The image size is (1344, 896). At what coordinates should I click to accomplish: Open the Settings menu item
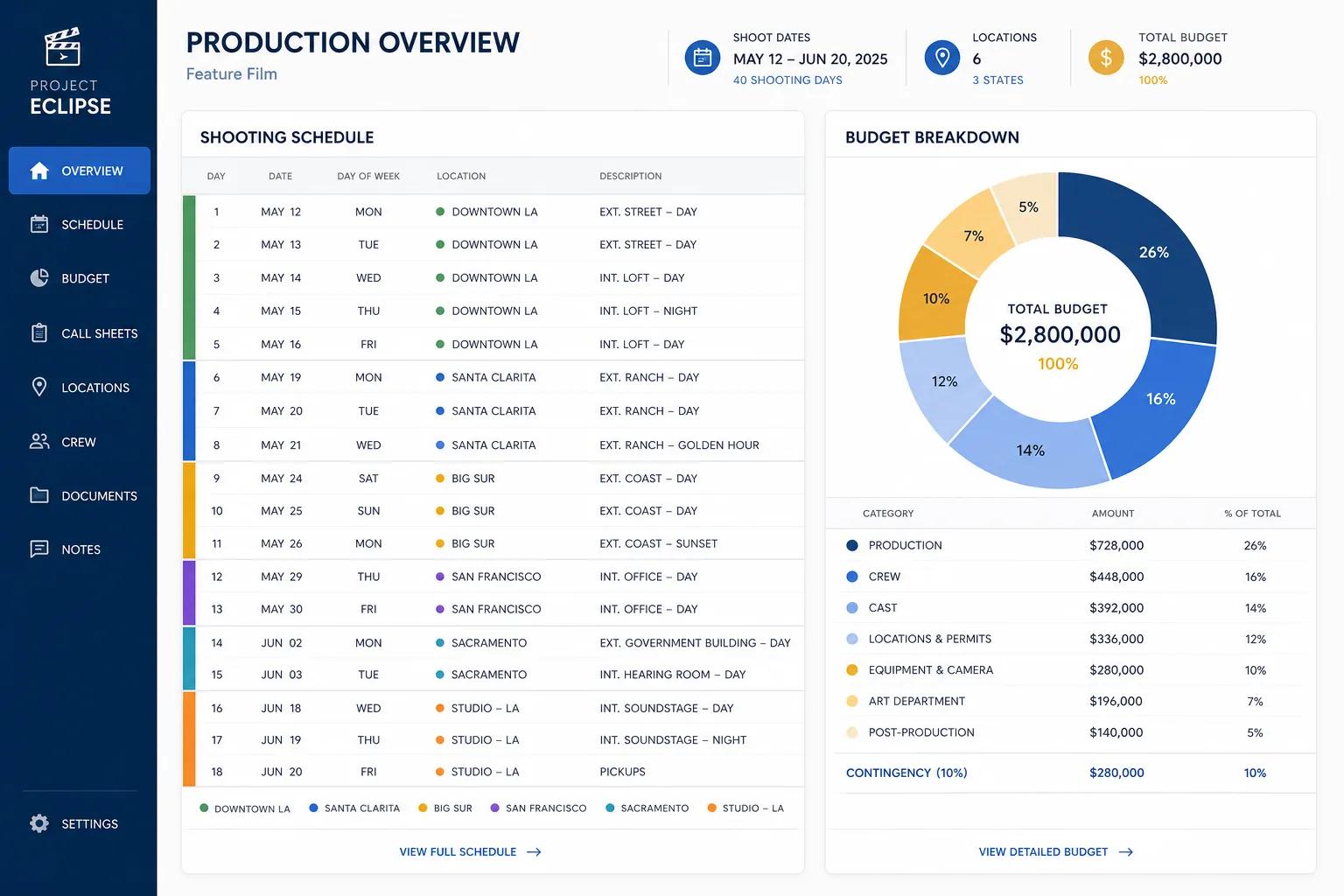point(80,823)
